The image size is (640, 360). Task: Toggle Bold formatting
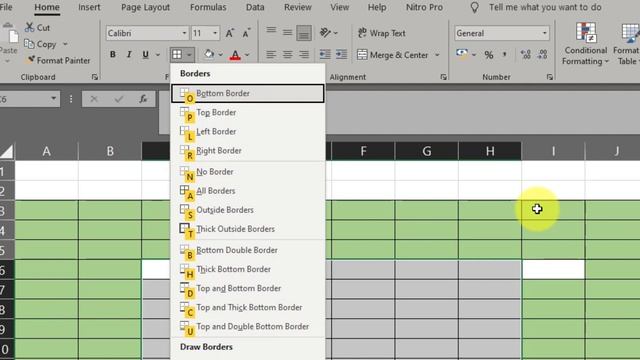(x=113, y=54)
